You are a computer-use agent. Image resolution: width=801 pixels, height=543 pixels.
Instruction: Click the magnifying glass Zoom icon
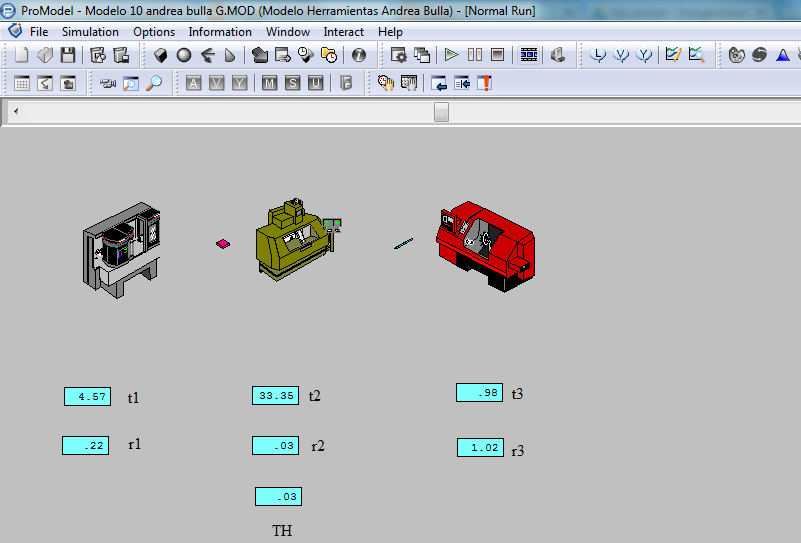point(154,83)
